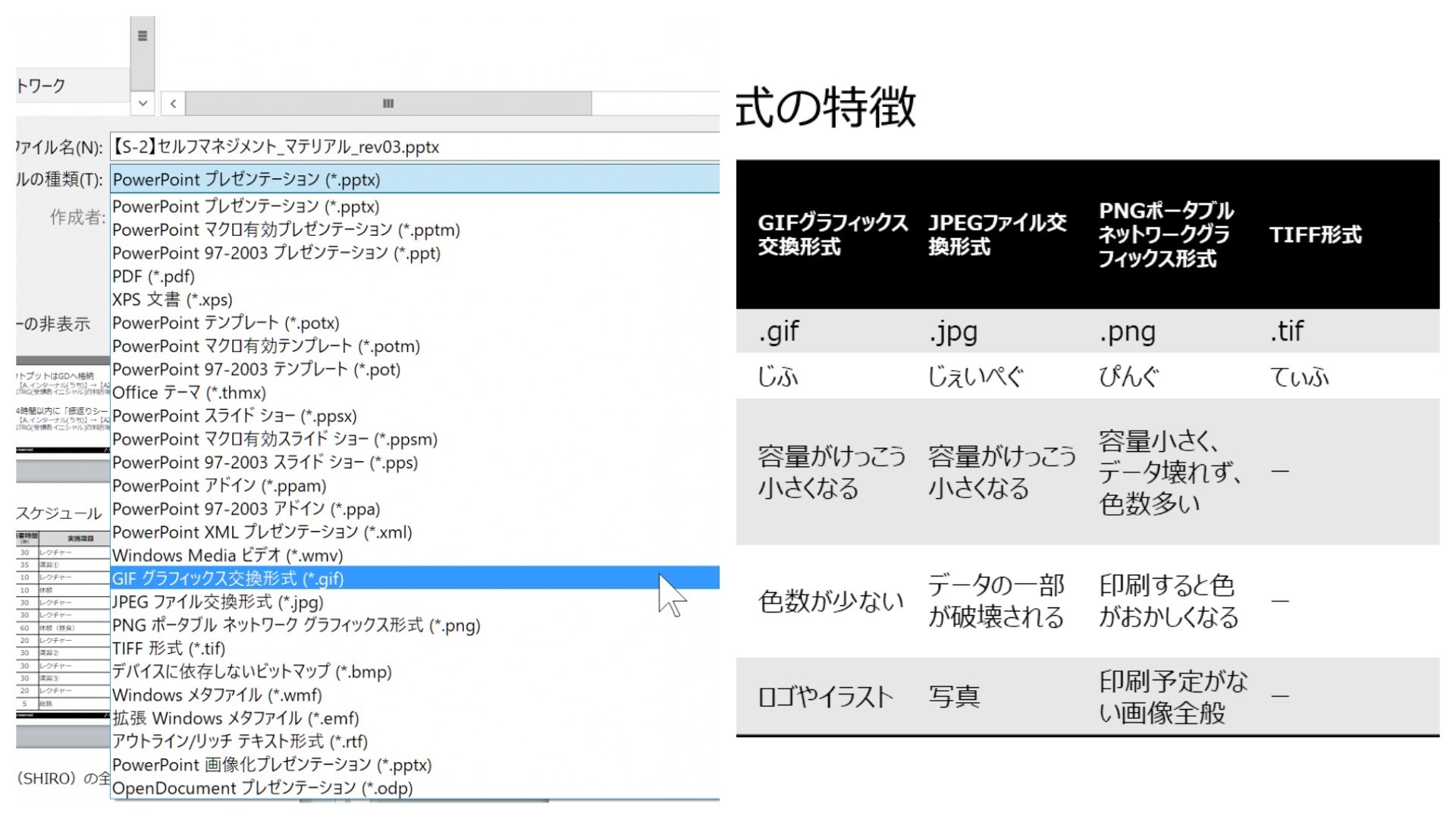Image resolution: width=1456 pixels, height=819 pixels.
Task: Select Office テーマ (*.thmx)
Action: pos(415,393)
